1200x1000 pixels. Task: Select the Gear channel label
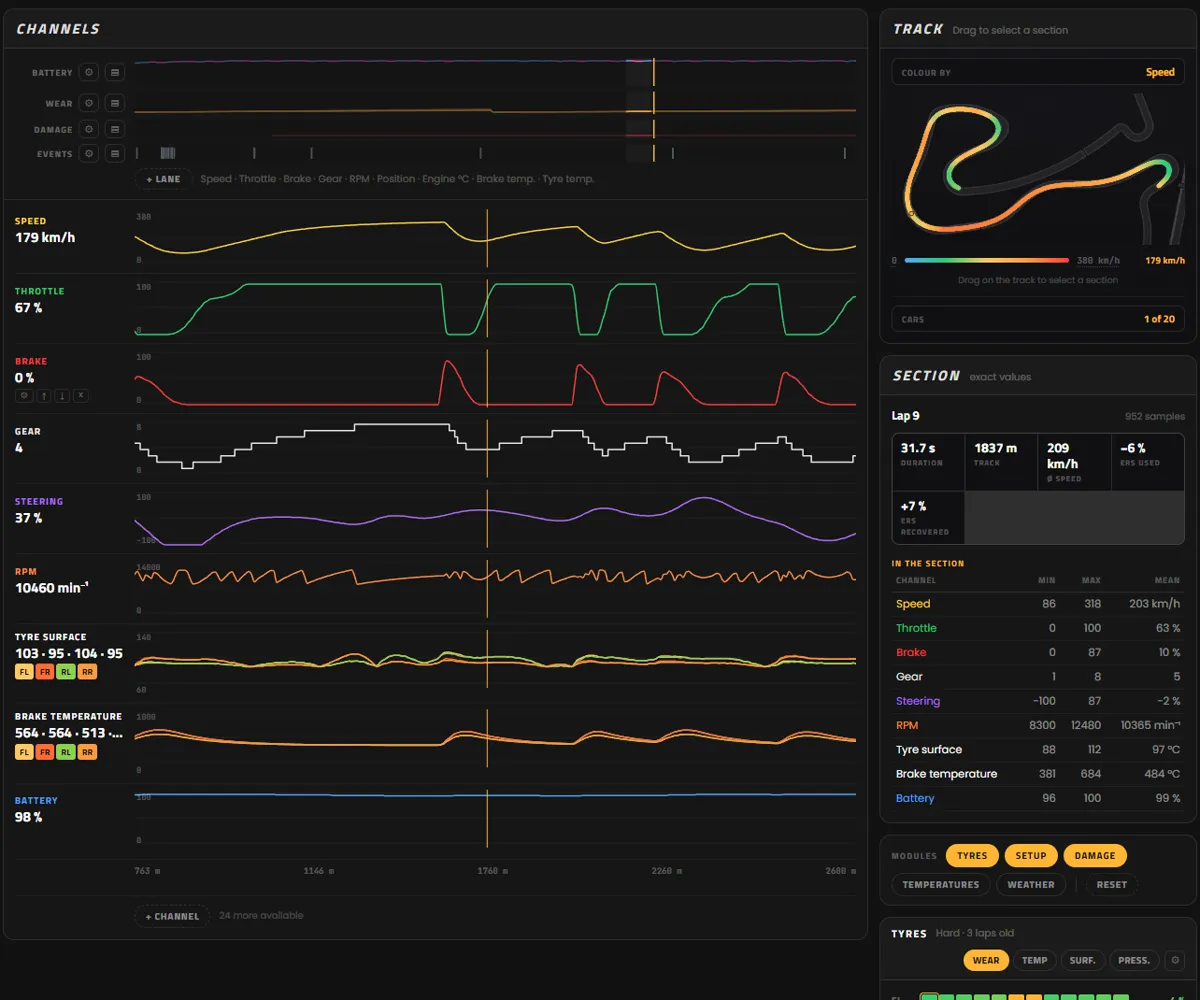[x=28, y=431]
